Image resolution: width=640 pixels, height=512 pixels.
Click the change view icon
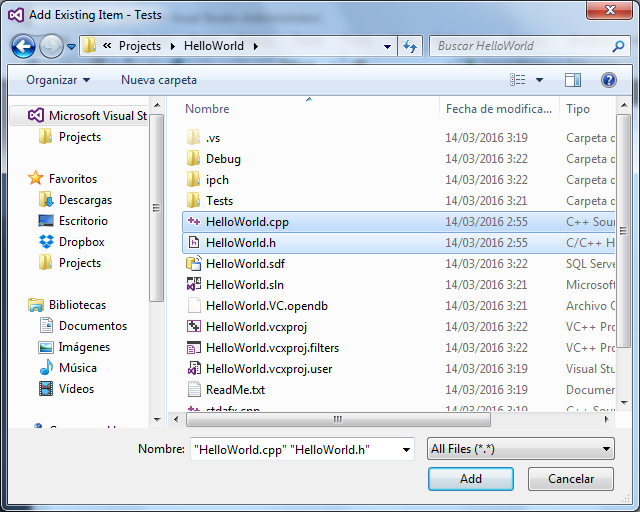(518, 80)
